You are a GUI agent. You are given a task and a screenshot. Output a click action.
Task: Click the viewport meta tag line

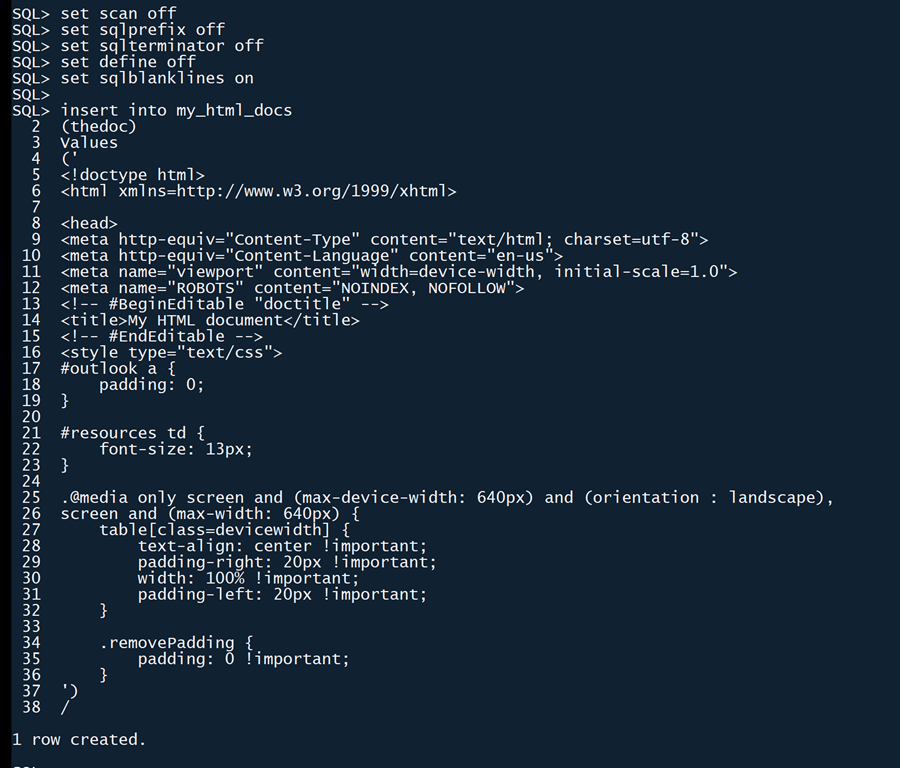398,271
